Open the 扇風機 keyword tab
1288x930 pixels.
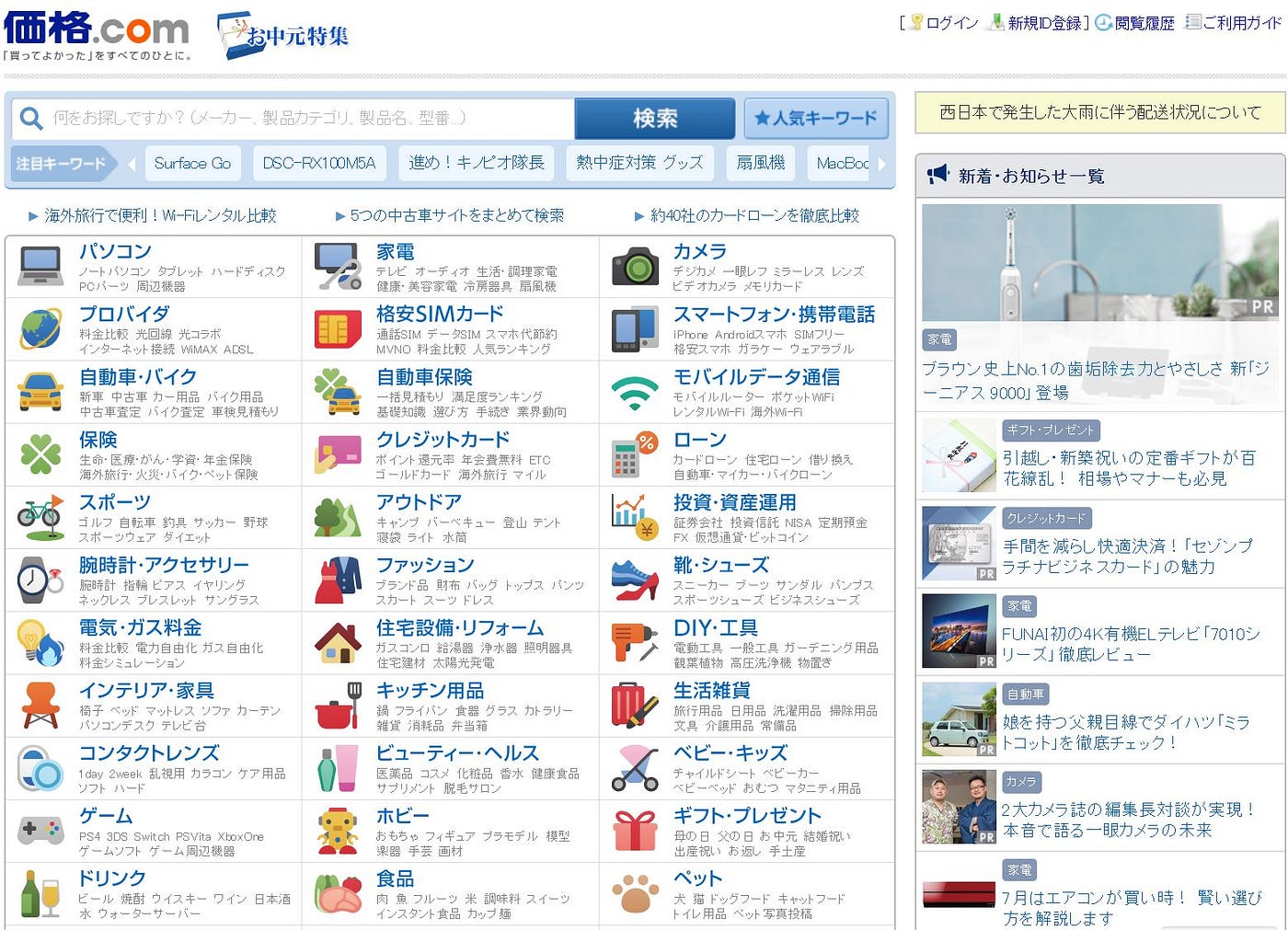[x=760, y=163]
